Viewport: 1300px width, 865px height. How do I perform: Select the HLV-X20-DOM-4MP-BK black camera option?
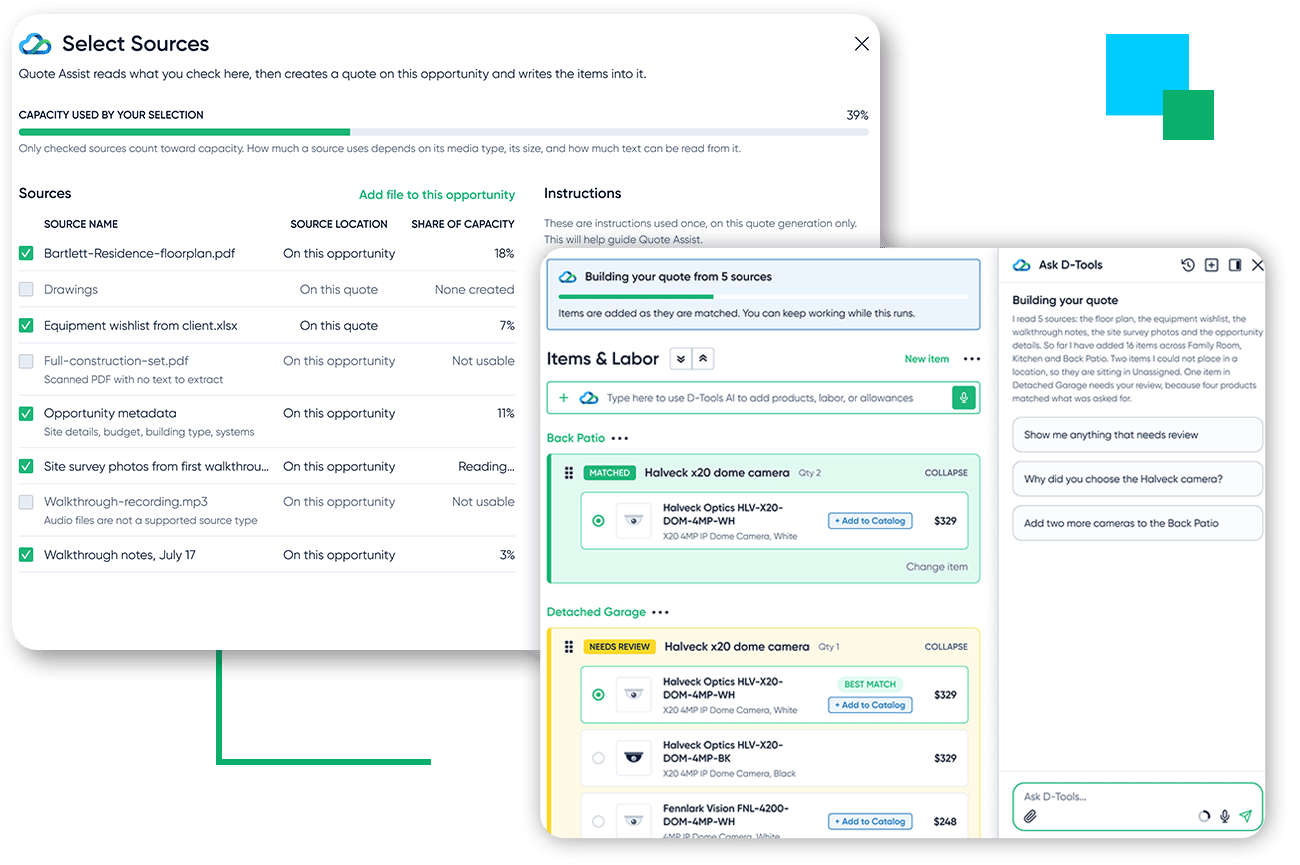pyautogui.click(x=598, y=758)
